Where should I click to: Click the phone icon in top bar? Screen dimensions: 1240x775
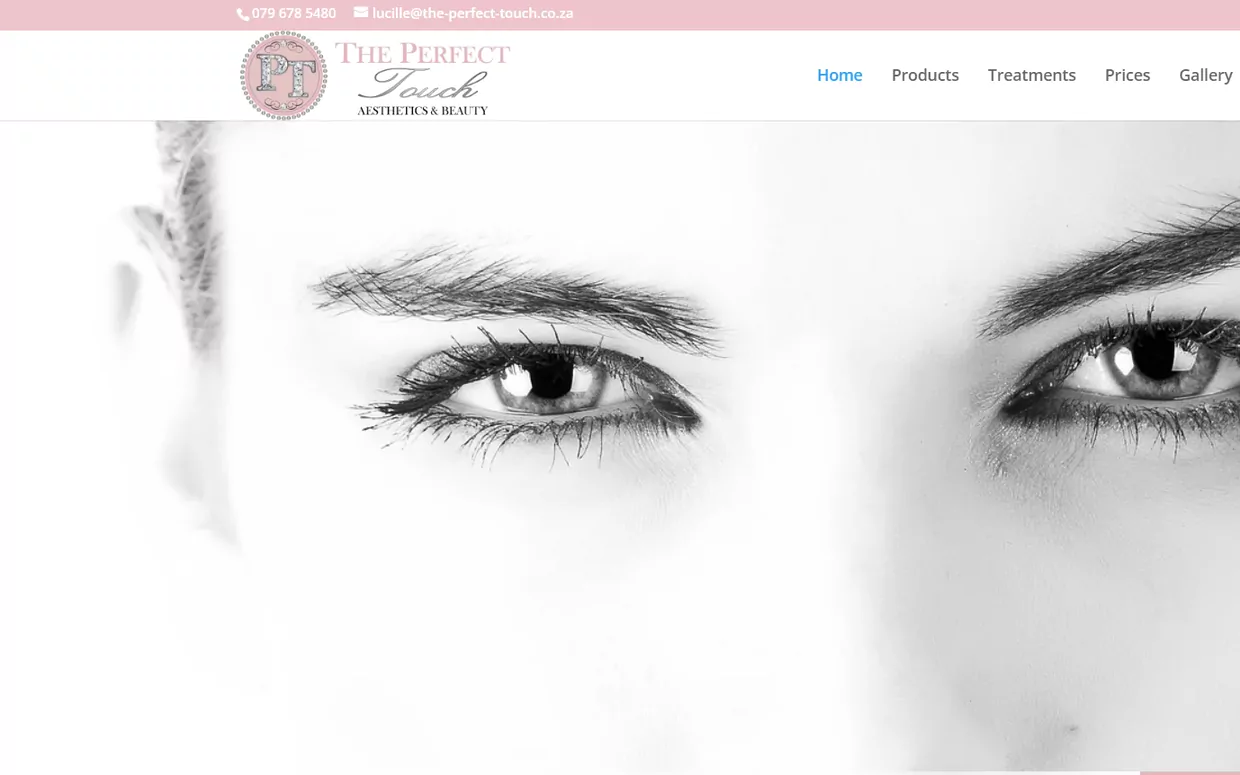click(243, 14)
